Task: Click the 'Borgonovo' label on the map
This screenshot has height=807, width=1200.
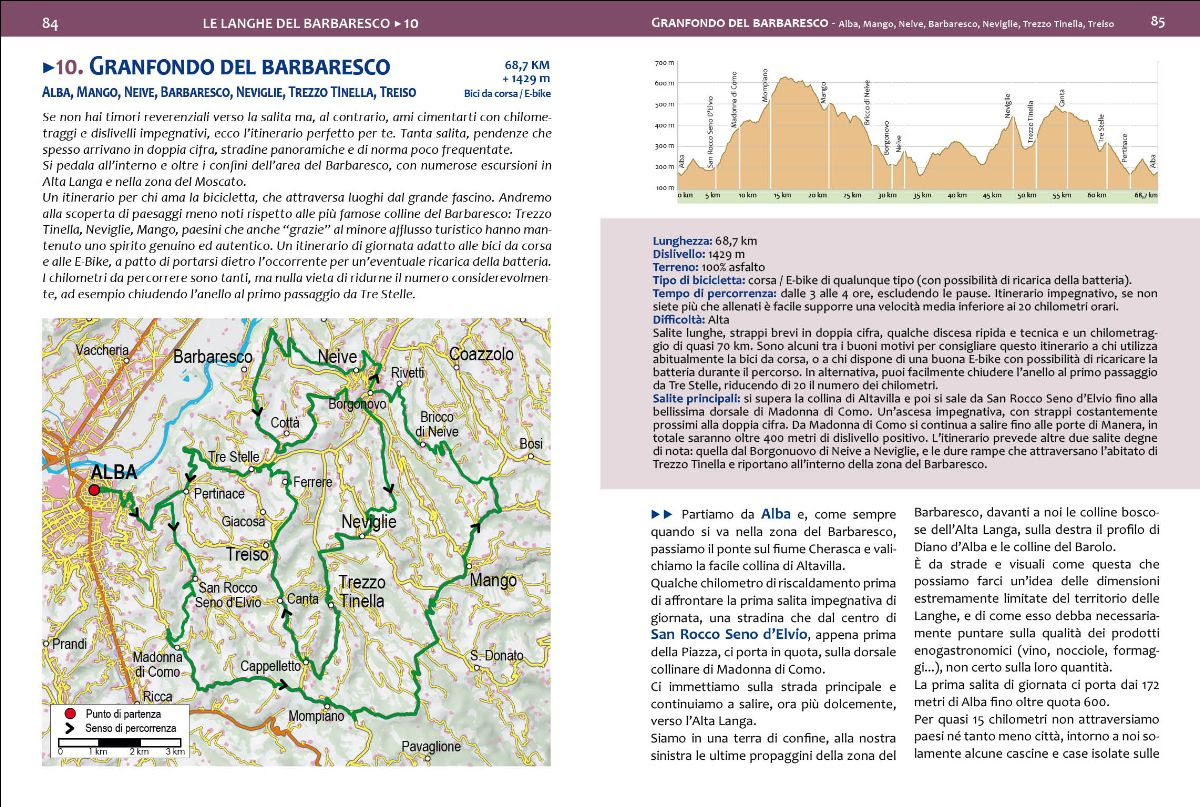Action: [358, 404]
